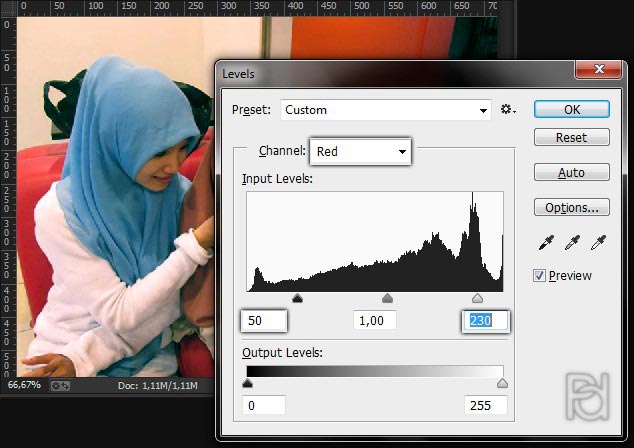Screen dimensions: 634x448
Task: Click the output level field showing 255
Action: 485,405
